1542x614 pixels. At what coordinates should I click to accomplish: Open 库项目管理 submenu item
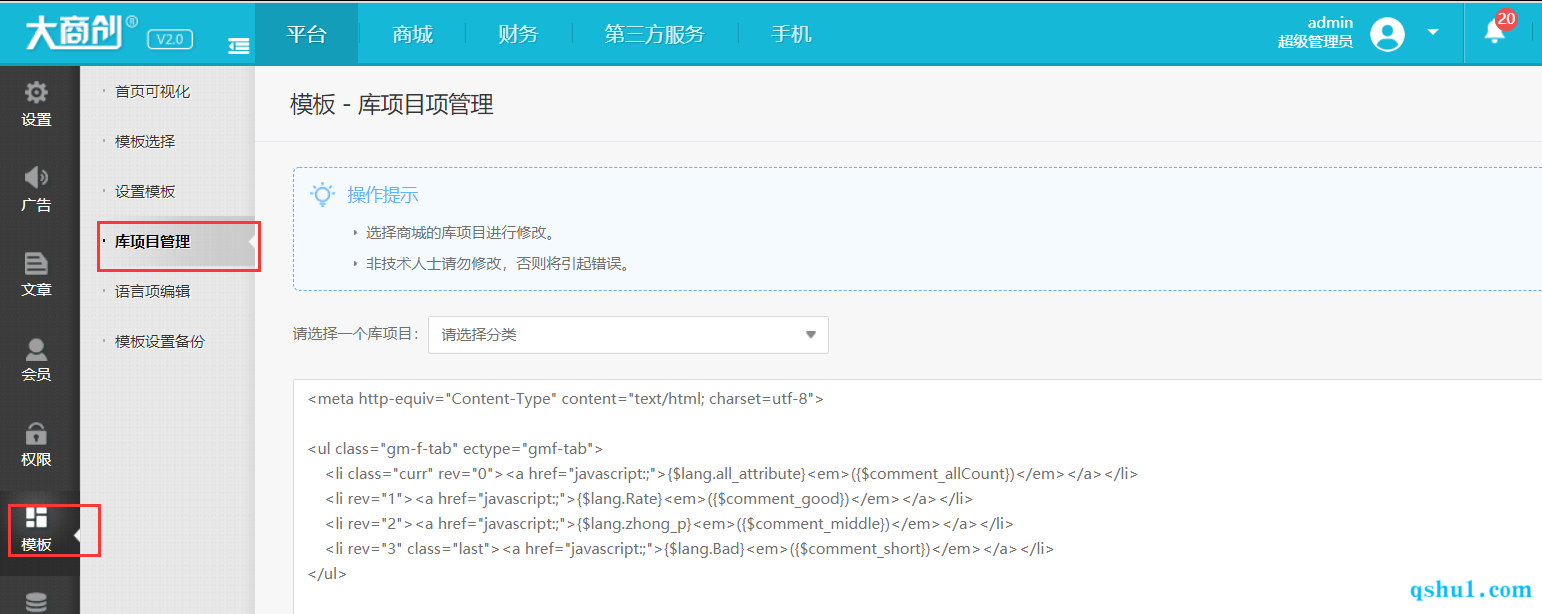tap(152, 241)
